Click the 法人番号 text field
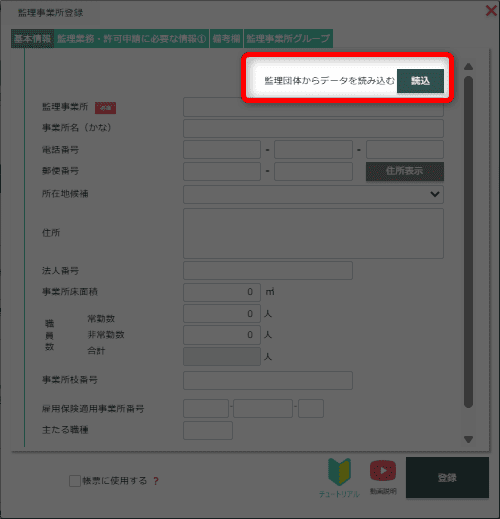The width and height of the screenshot is (500, 519). click(x=268, y=270)
